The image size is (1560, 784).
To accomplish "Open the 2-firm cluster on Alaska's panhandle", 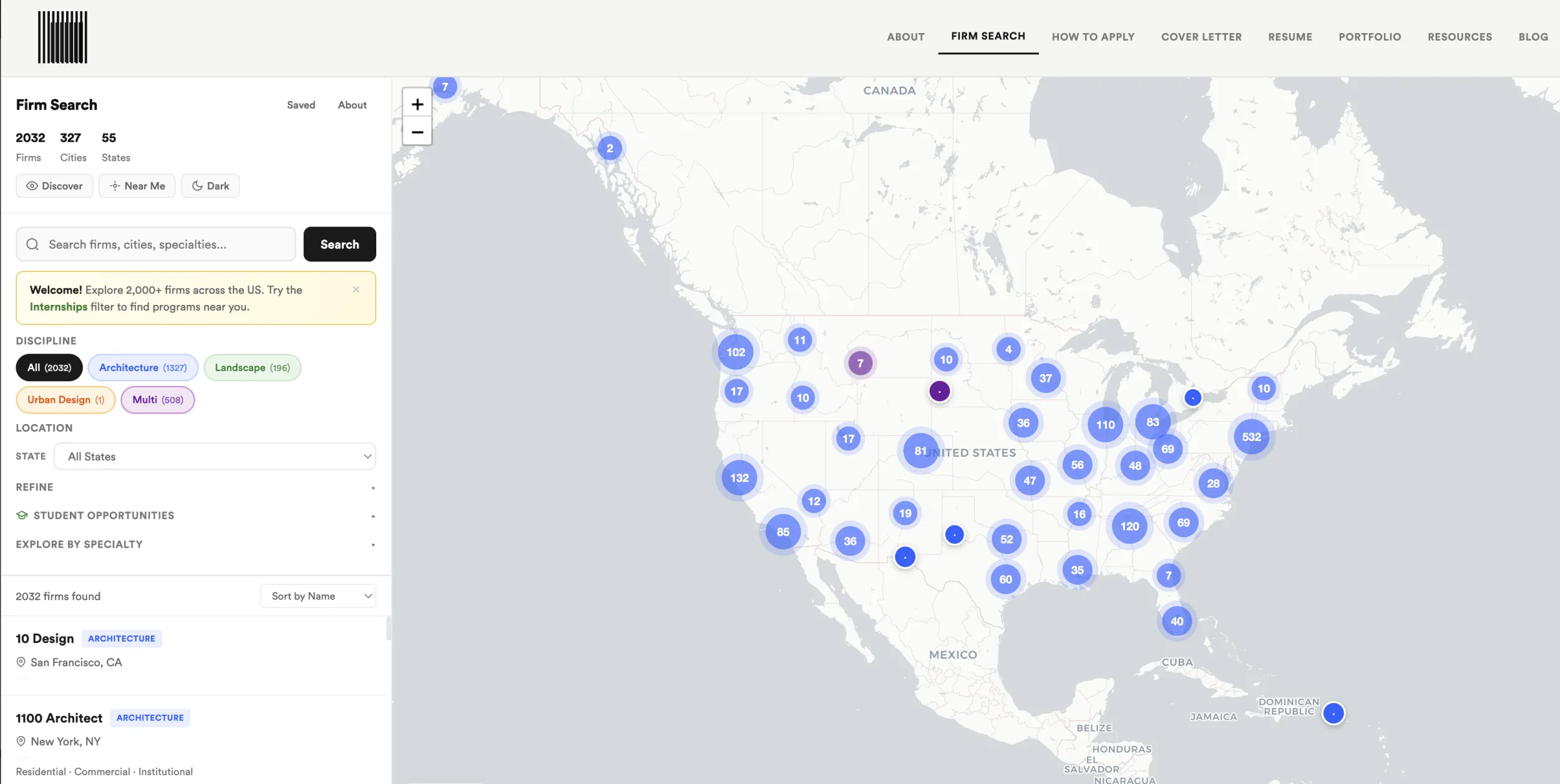I will [610, 148].
